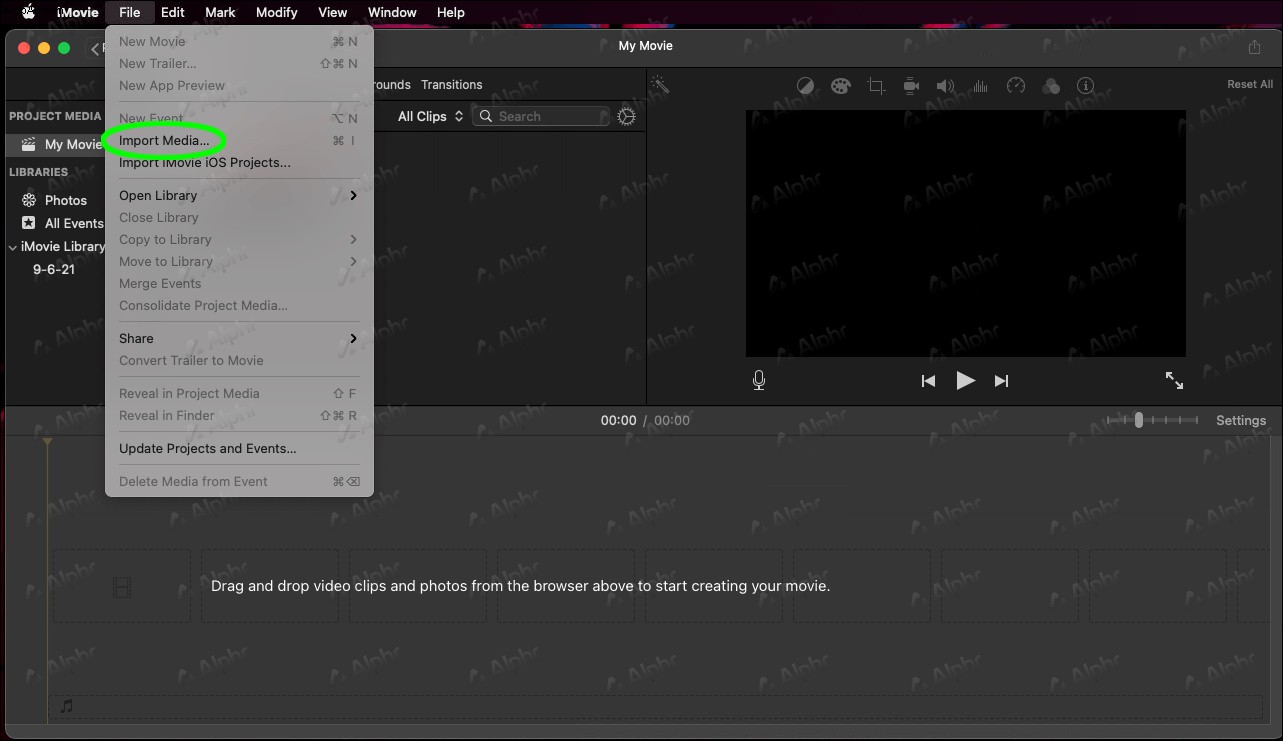Screen dimensions: 1283x741
Task: Open the All Clips filter dropdown
Action: 430,117
